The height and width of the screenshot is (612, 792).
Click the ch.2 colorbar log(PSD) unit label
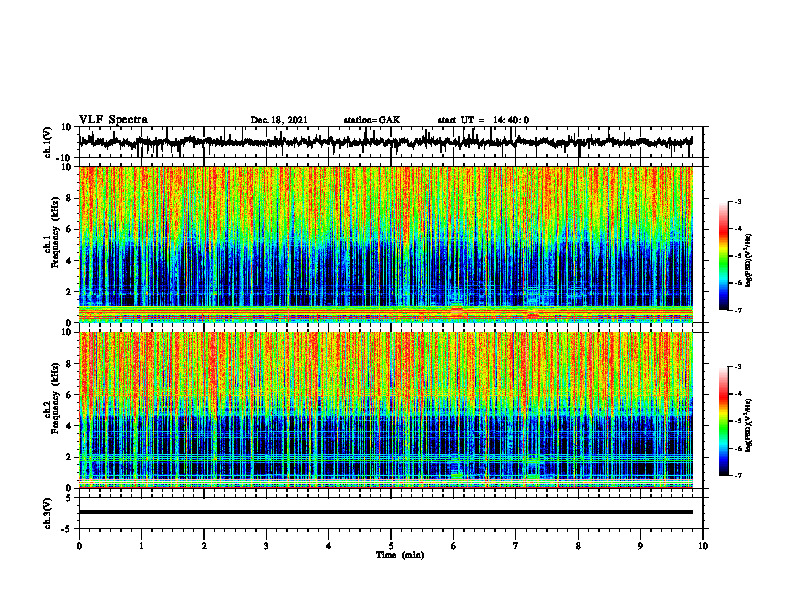point(748,425)
